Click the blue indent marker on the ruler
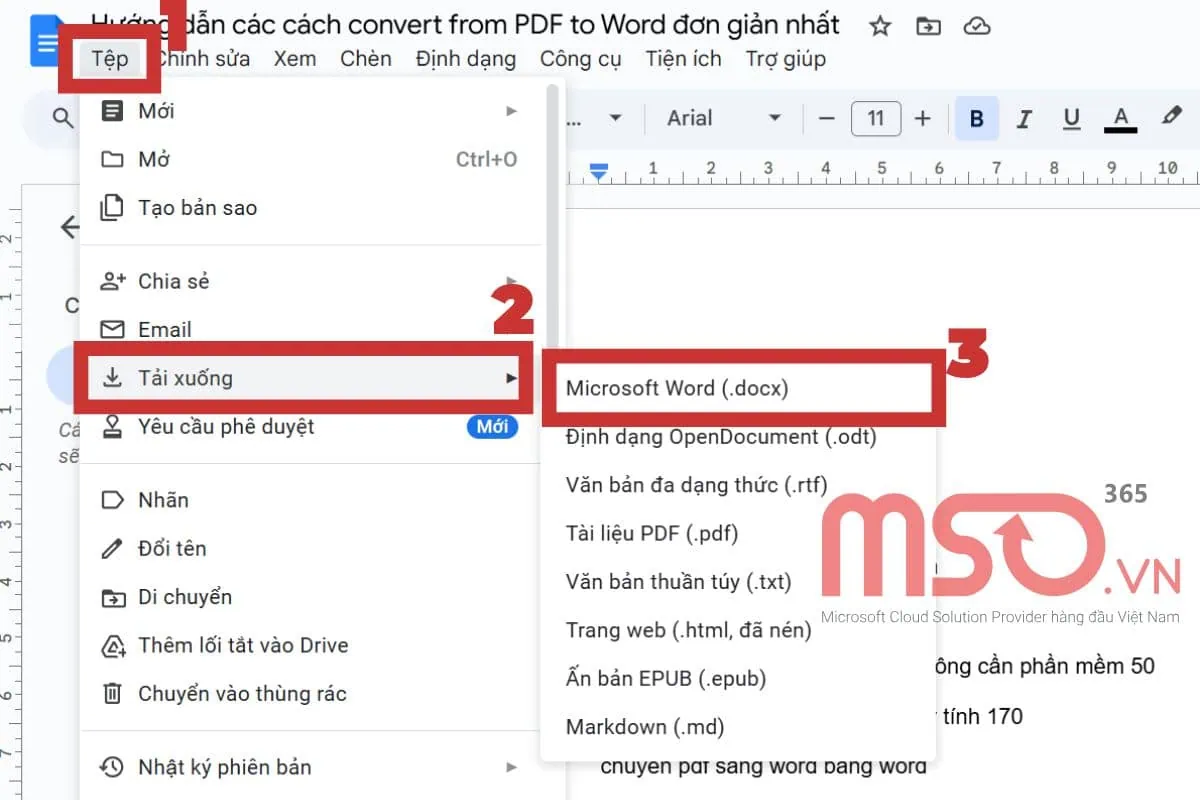The height and width of the screenshot is (800, 1200). click(x=598, y=173)
